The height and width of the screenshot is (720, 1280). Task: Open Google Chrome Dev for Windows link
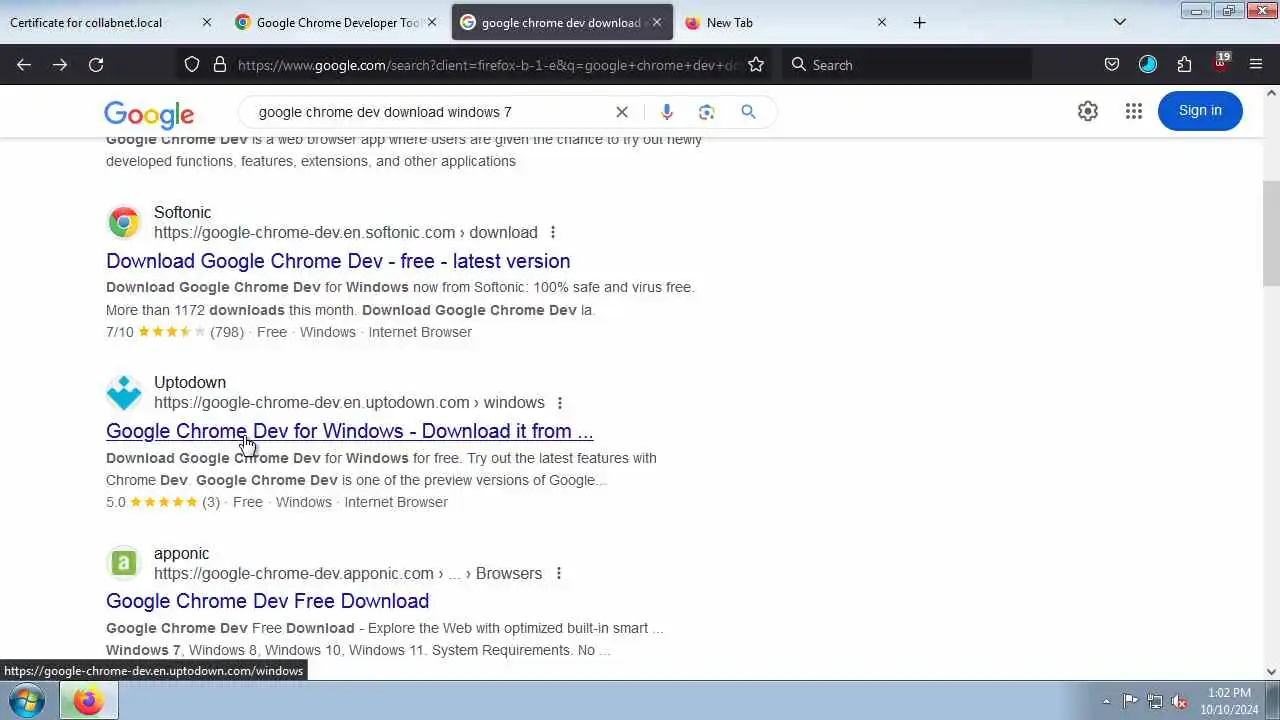click(x=350, y=431)
